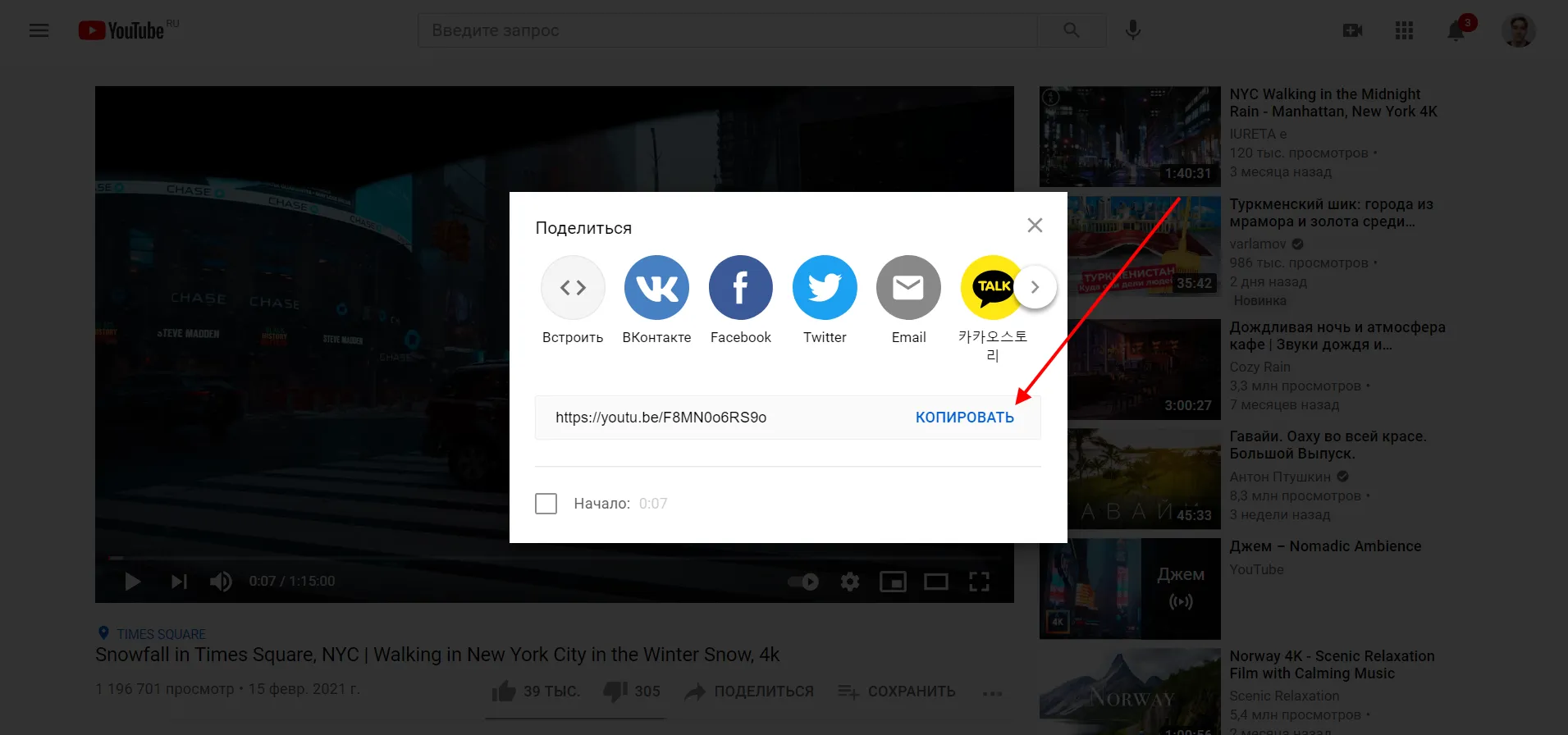Open Norway 4K Scenic Relaxation Film
This screenshot has height=735, width=1568.
[1332, 664]
